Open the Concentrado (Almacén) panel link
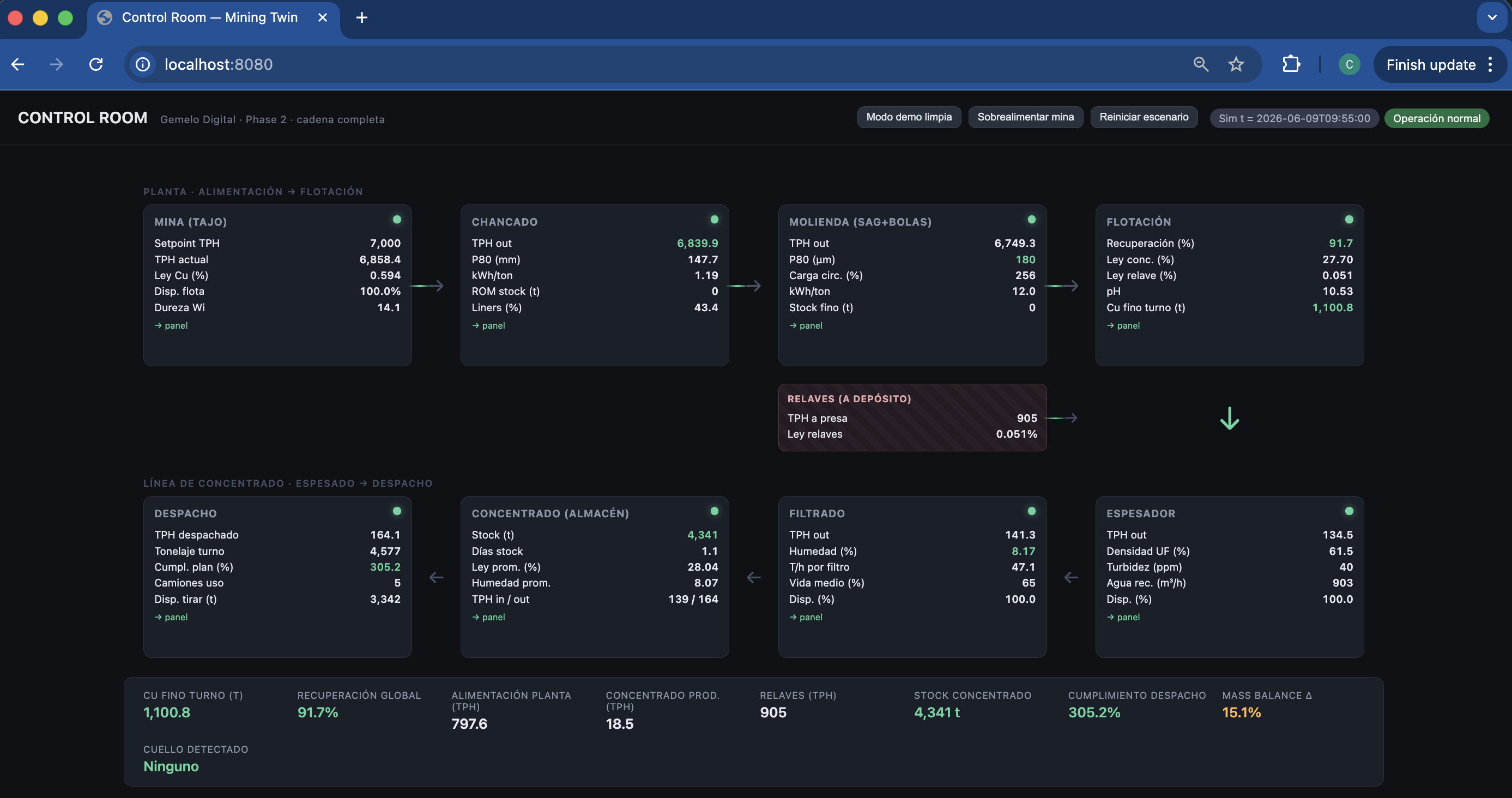This screenshot has height=798, width=1512. [x=488, y=617]
